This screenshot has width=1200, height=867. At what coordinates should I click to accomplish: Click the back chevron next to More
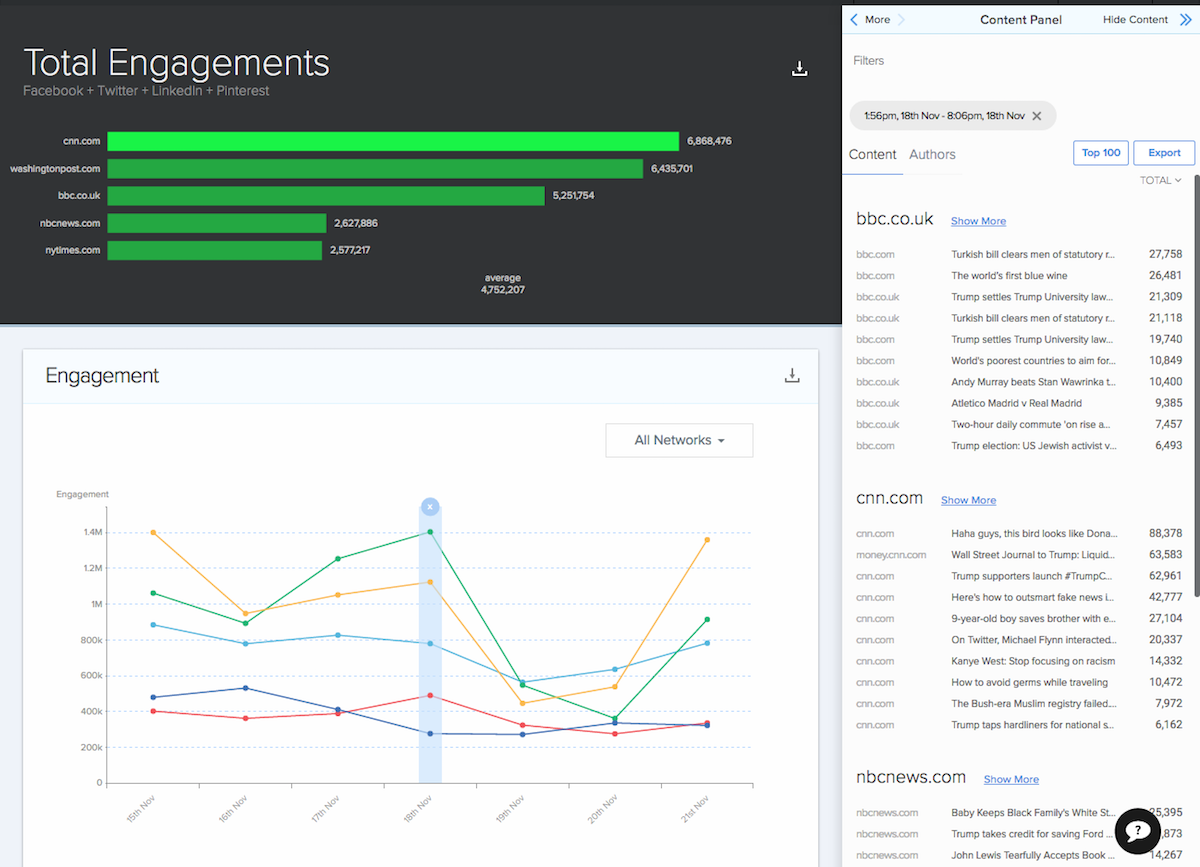point(854,19)
